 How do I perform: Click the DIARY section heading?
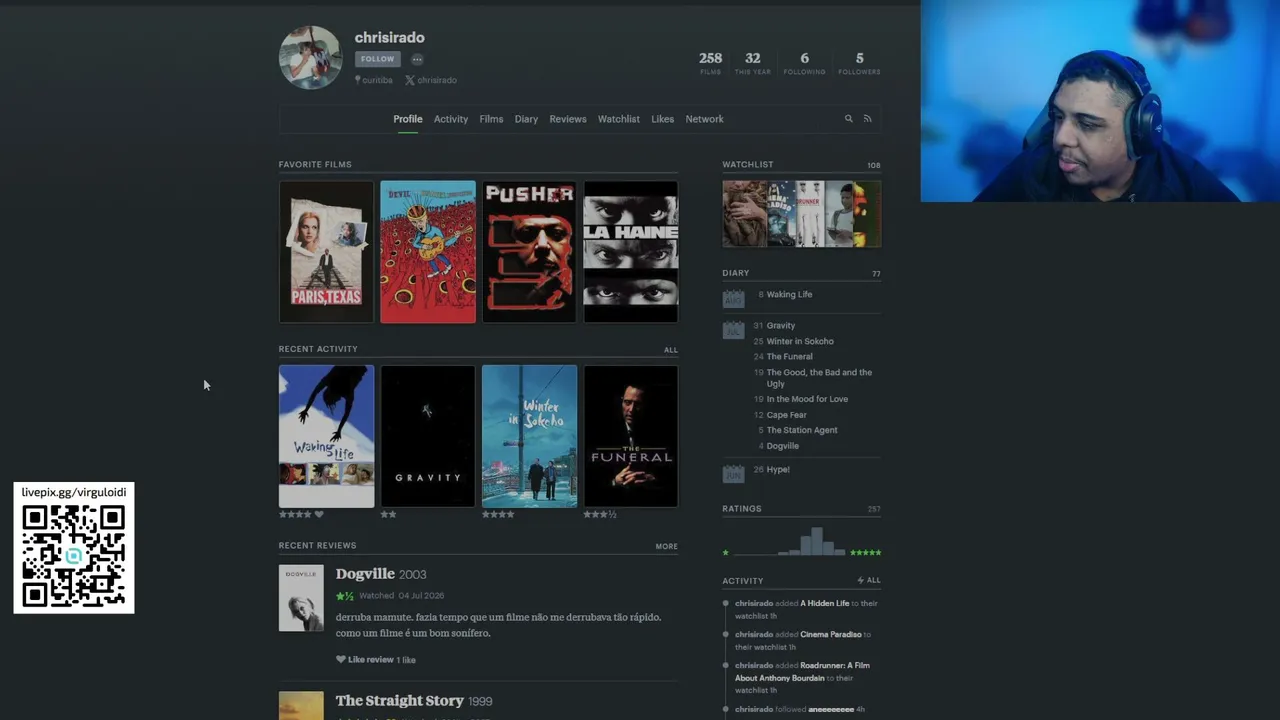[736, 273]
